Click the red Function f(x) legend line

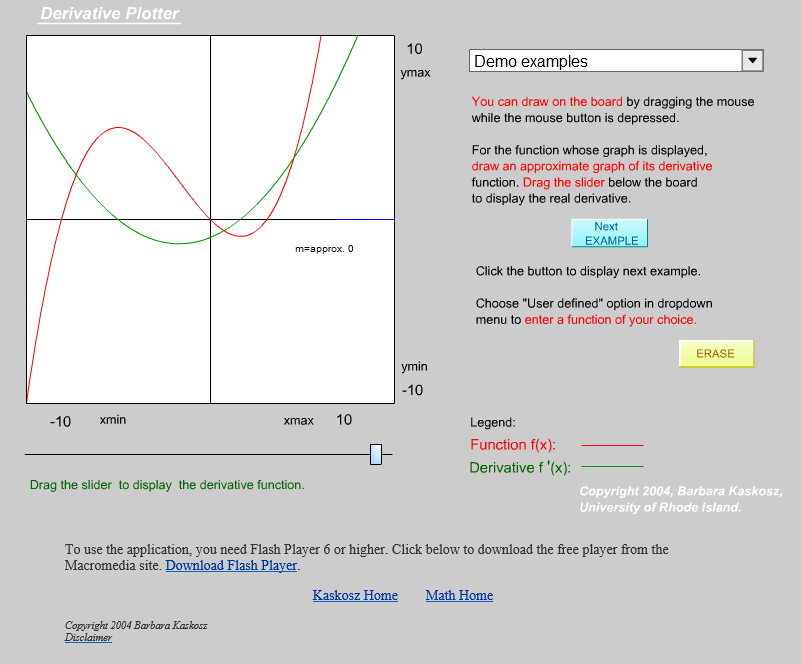click(x=612, y=445)
